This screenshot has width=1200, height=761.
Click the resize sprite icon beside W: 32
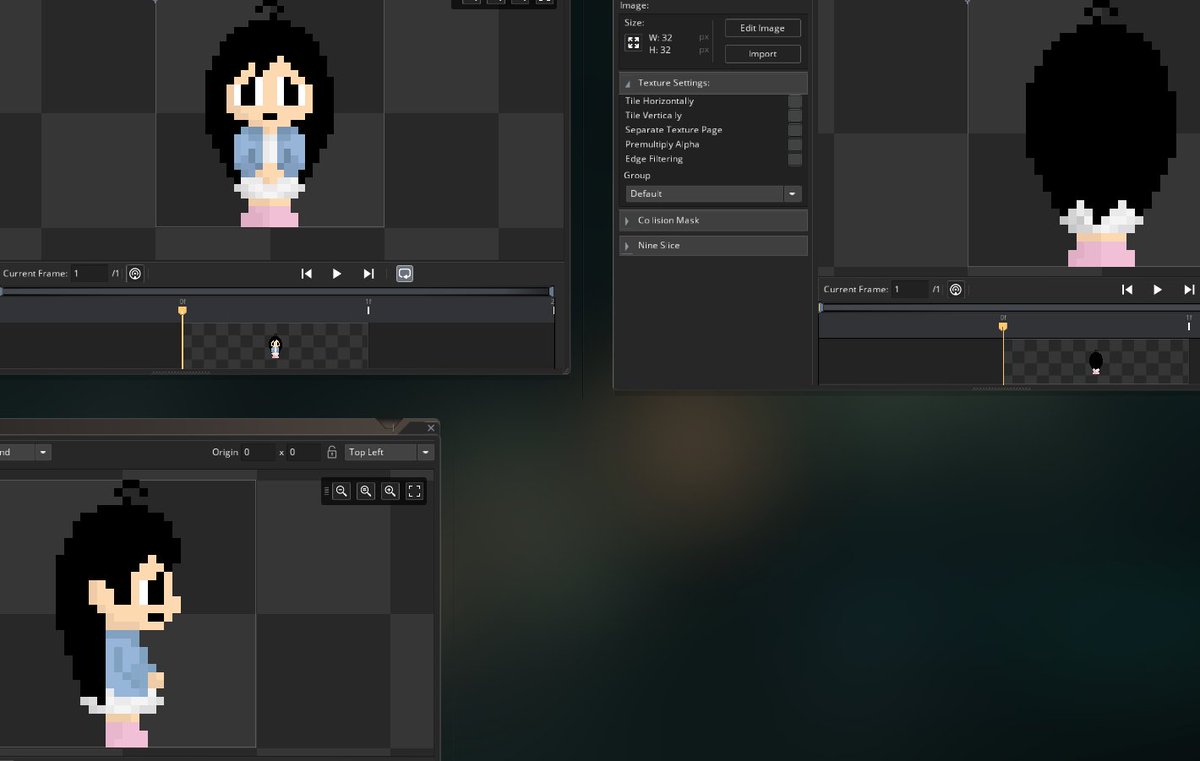pyautogui.click(x=633, y=43)
